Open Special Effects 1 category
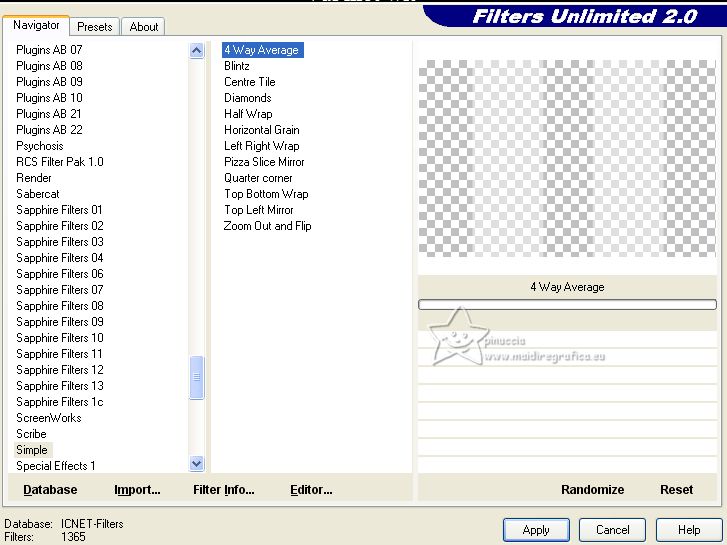This screenshot has height=545, width=727. tap(56, 466)
